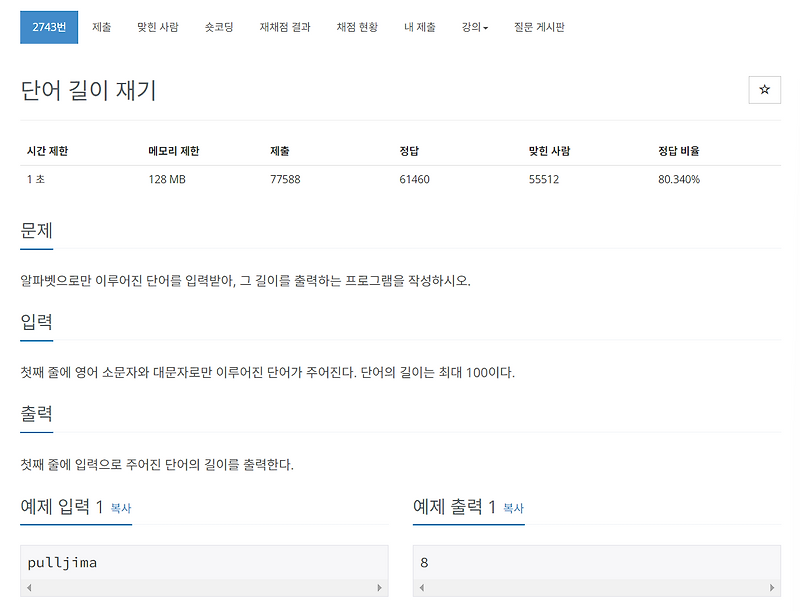
Task: Select the example output value 8
Action: (x=424, y=562)
